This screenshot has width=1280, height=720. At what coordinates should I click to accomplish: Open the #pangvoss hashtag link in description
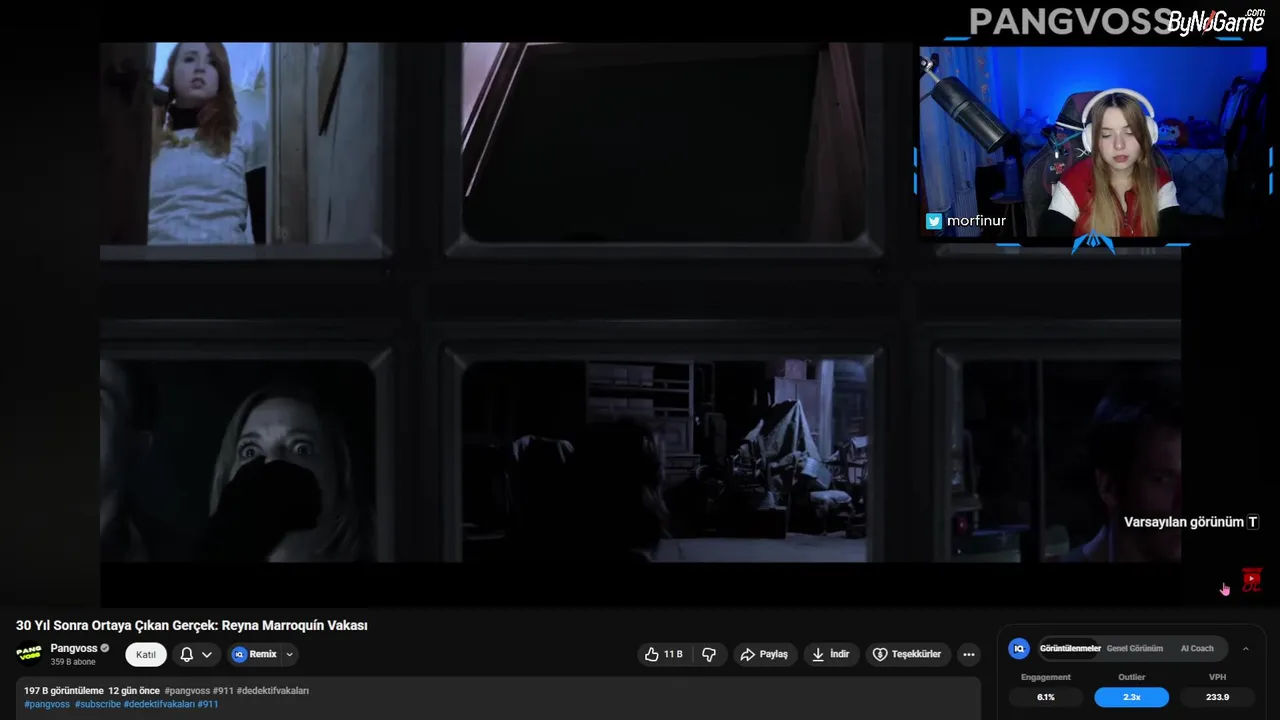[47, 704]
